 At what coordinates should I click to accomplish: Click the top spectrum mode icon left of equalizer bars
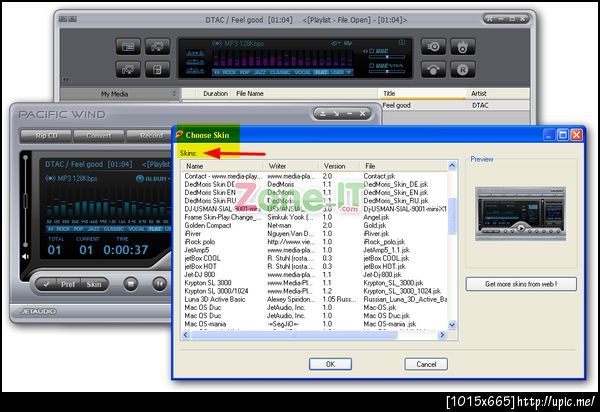point(195,53)
